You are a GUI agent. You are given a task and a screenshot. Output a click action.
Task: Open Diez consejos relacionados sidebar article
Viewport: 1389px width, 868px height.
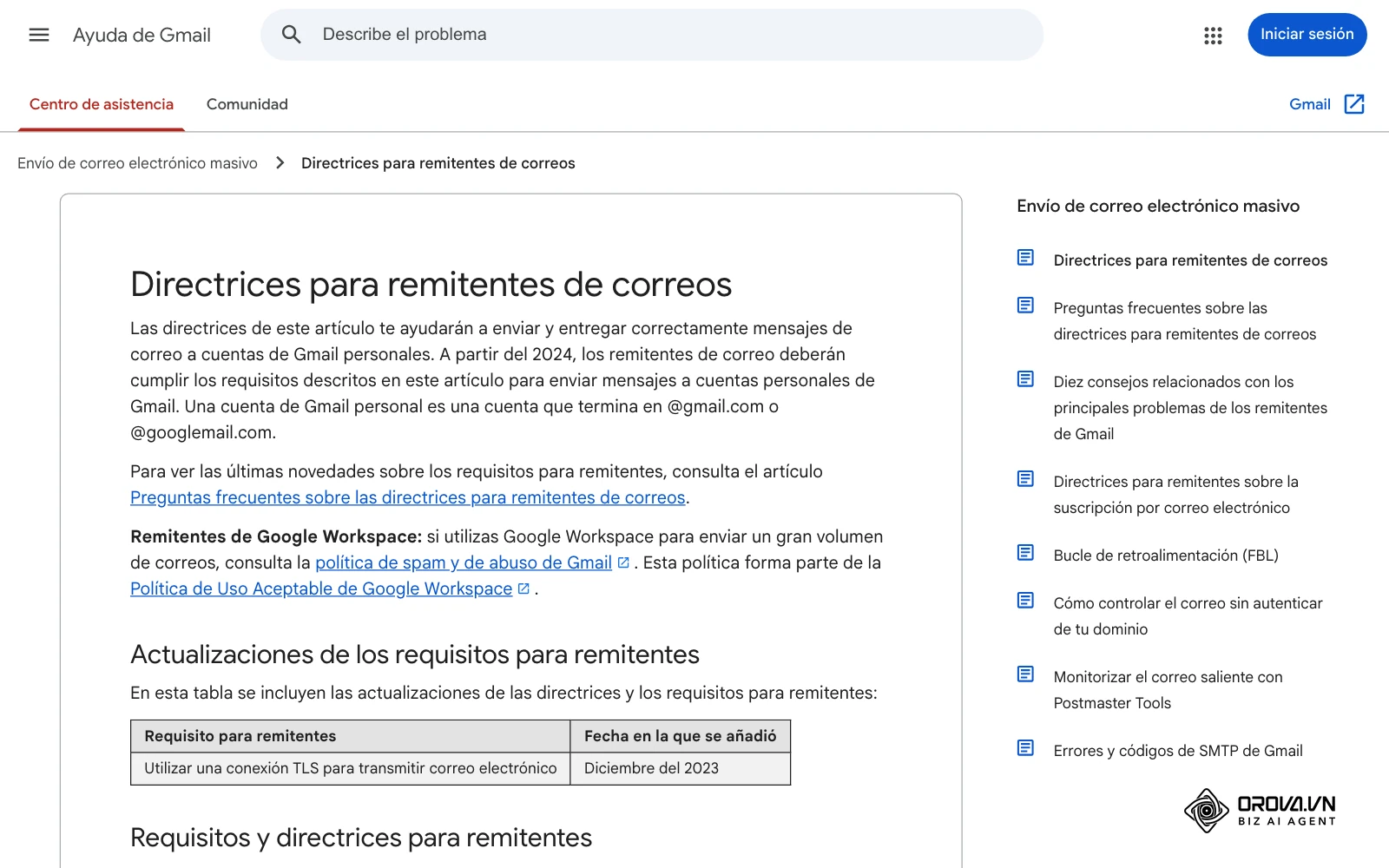pyautogui.click(x=1190, y=408)
